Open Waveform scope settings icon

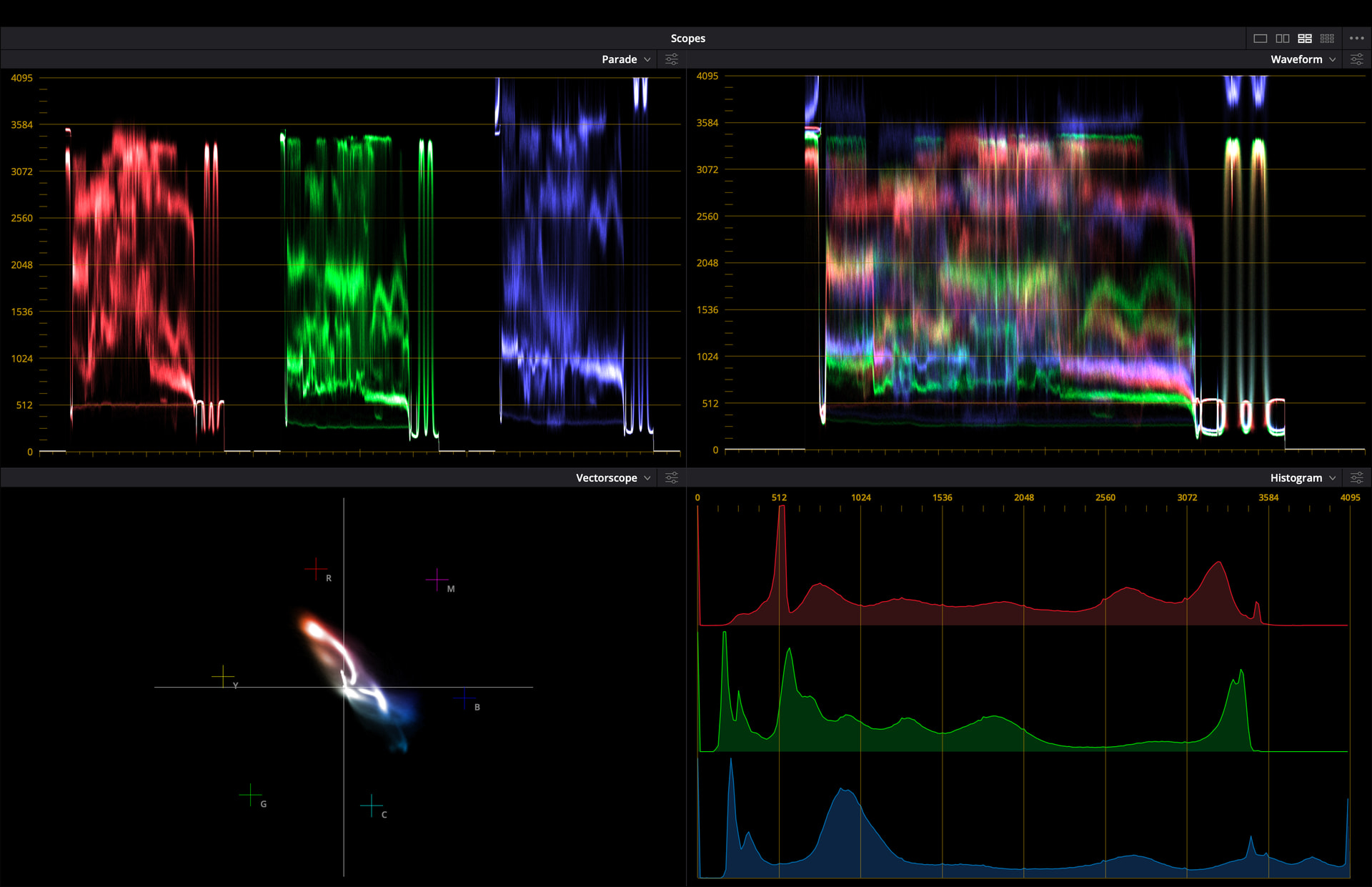click(1356, 59)
